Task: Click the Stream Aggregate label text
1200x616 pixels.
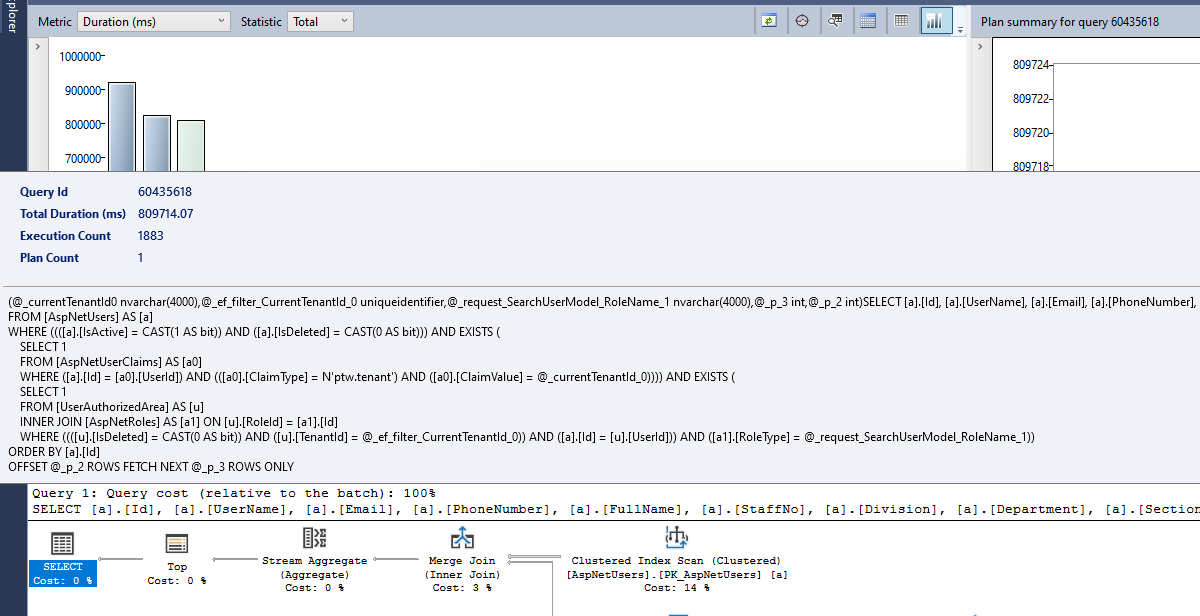Action: coord(315,561)
